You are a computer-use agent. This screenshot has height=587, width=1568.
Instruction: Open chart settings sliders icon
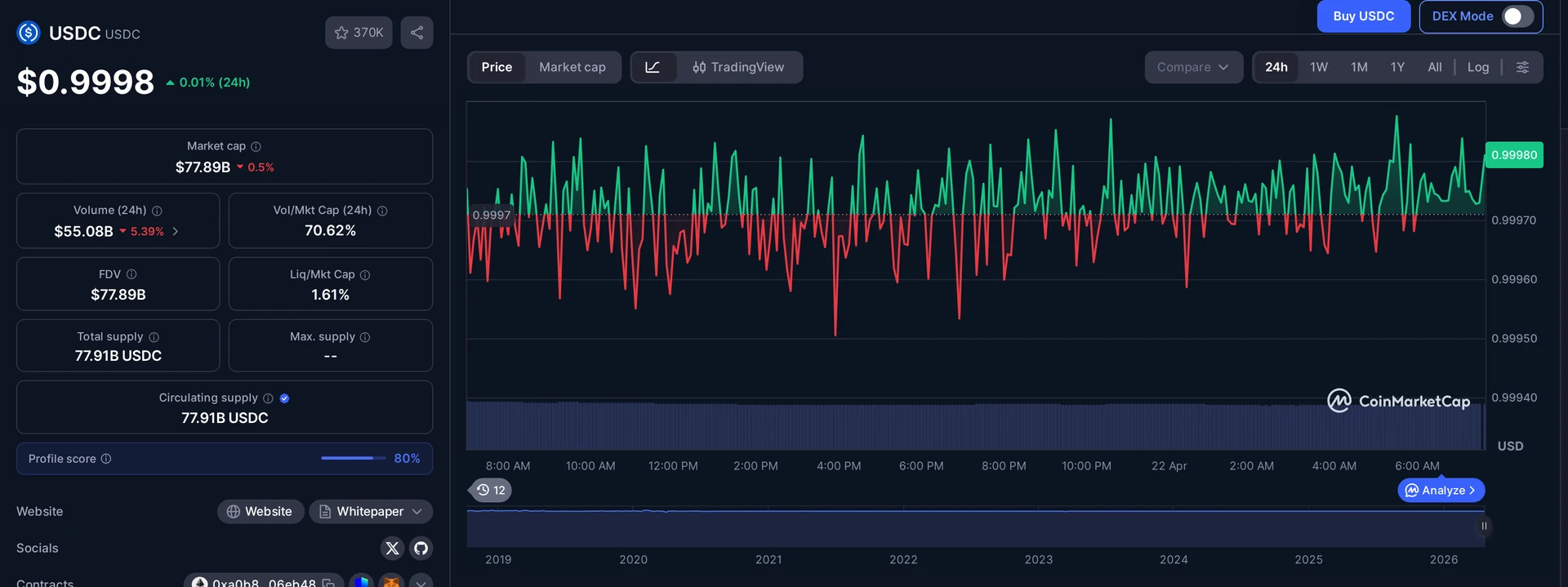pos(1522,67)
